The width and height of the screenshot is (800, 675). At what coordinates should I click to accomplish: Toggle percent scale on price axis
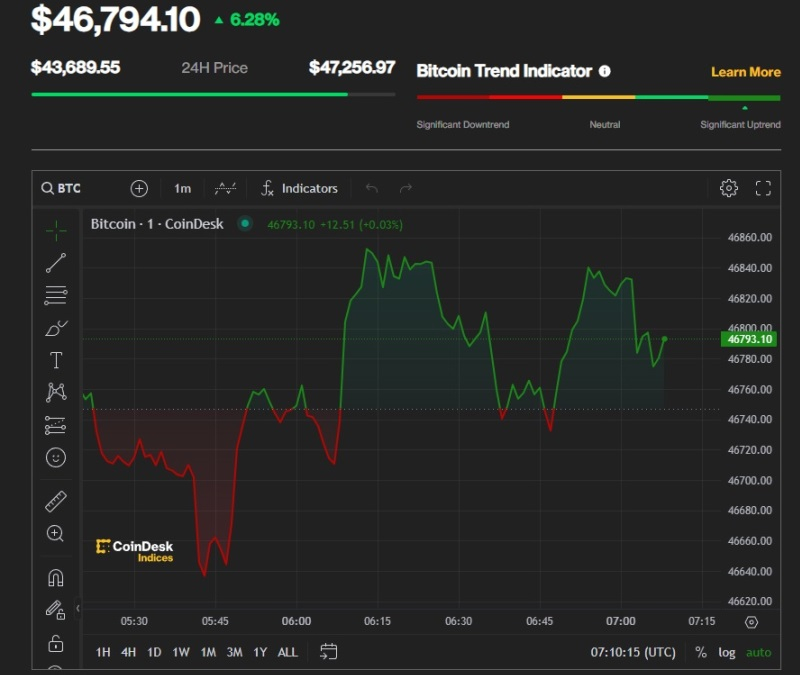click(x=700, y=652)
